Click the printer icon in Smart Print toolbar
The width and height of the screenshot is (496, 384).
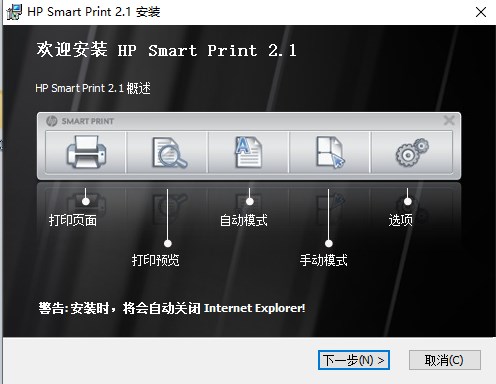coord(86,152)
